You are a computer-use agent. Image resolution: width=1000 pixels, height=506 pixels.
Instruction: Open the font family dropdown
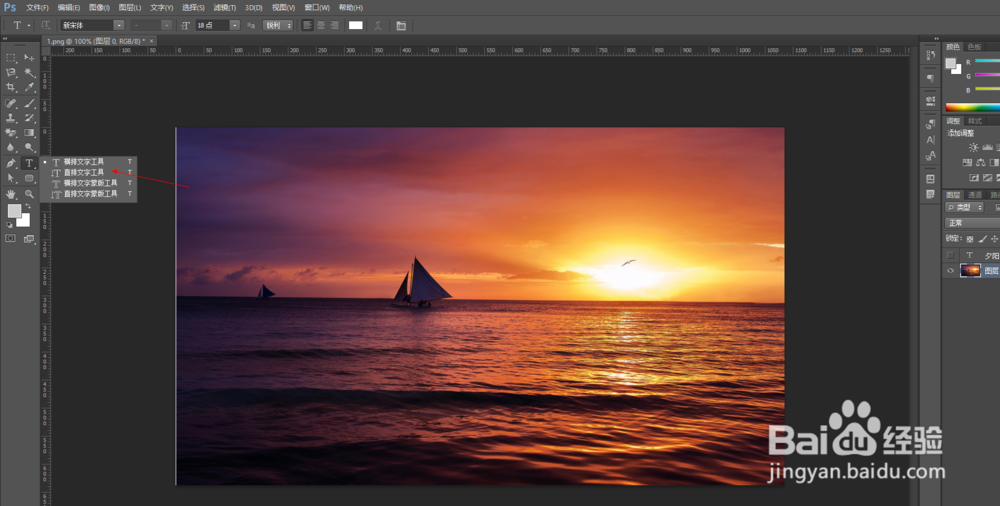119,26
